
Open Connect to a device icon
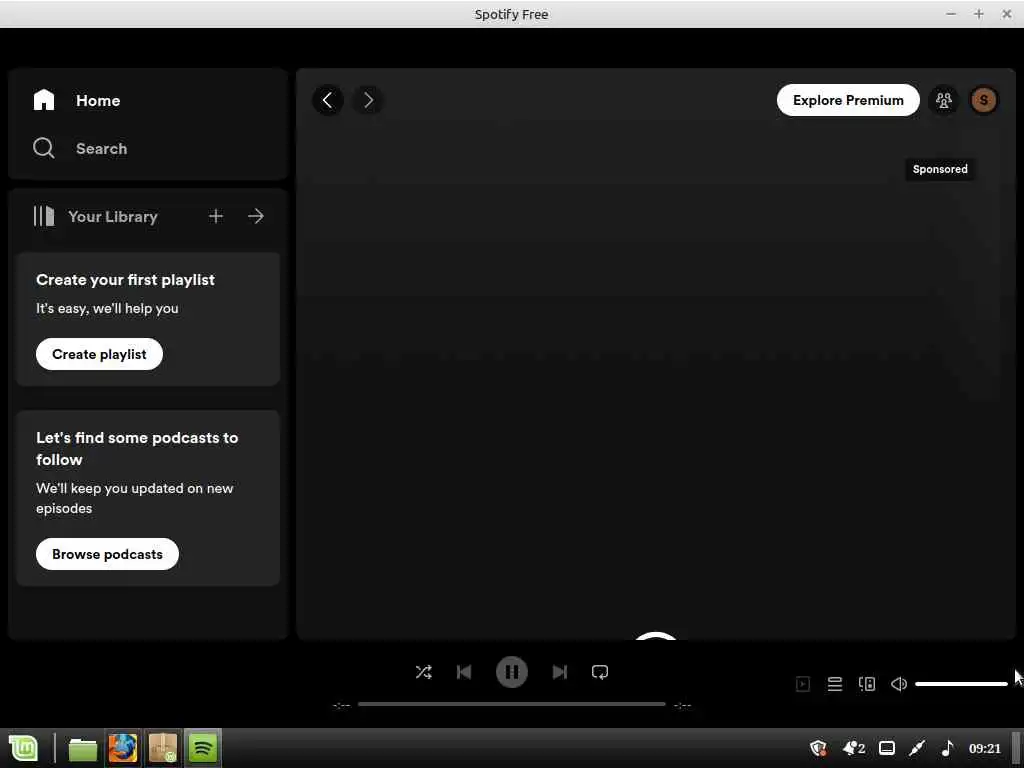click(867, 684)
